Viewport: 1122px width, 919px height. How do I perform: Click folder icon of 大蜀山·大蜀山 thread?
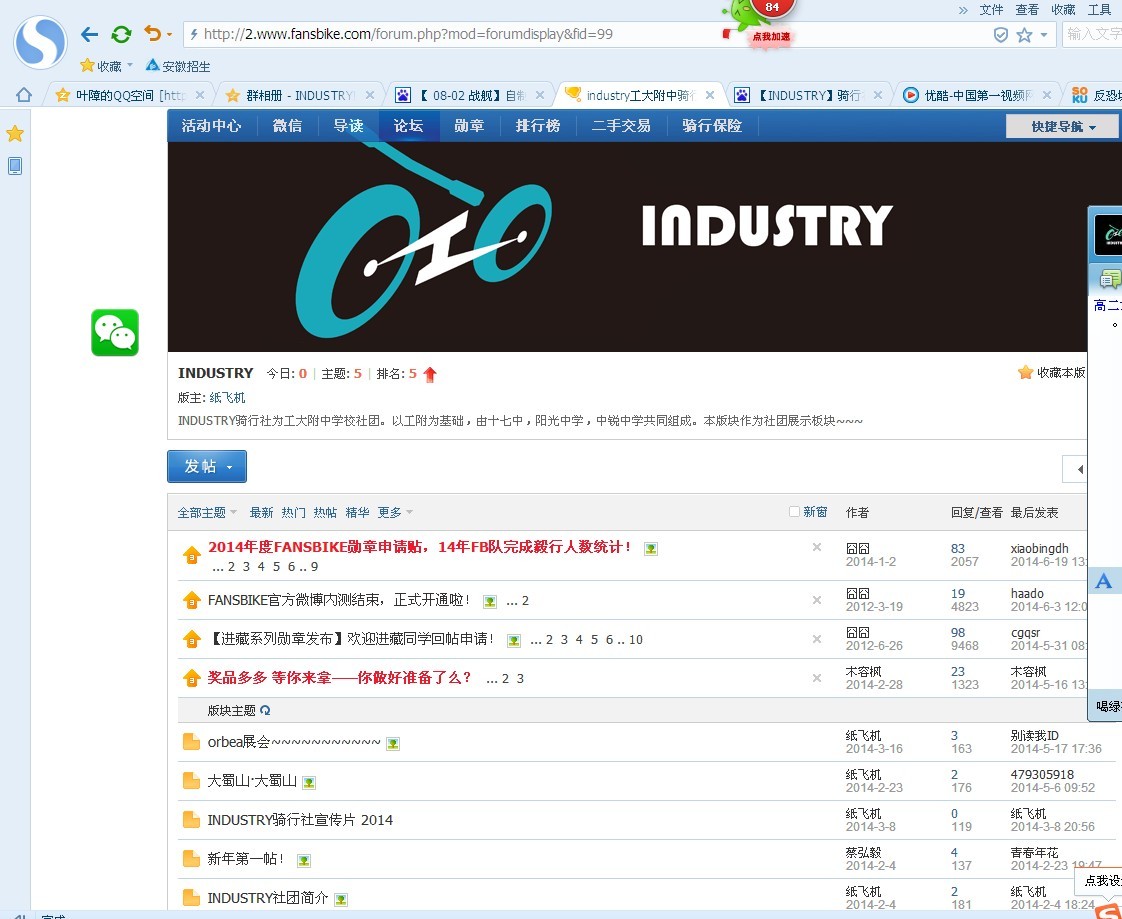(x=191, y=780)
